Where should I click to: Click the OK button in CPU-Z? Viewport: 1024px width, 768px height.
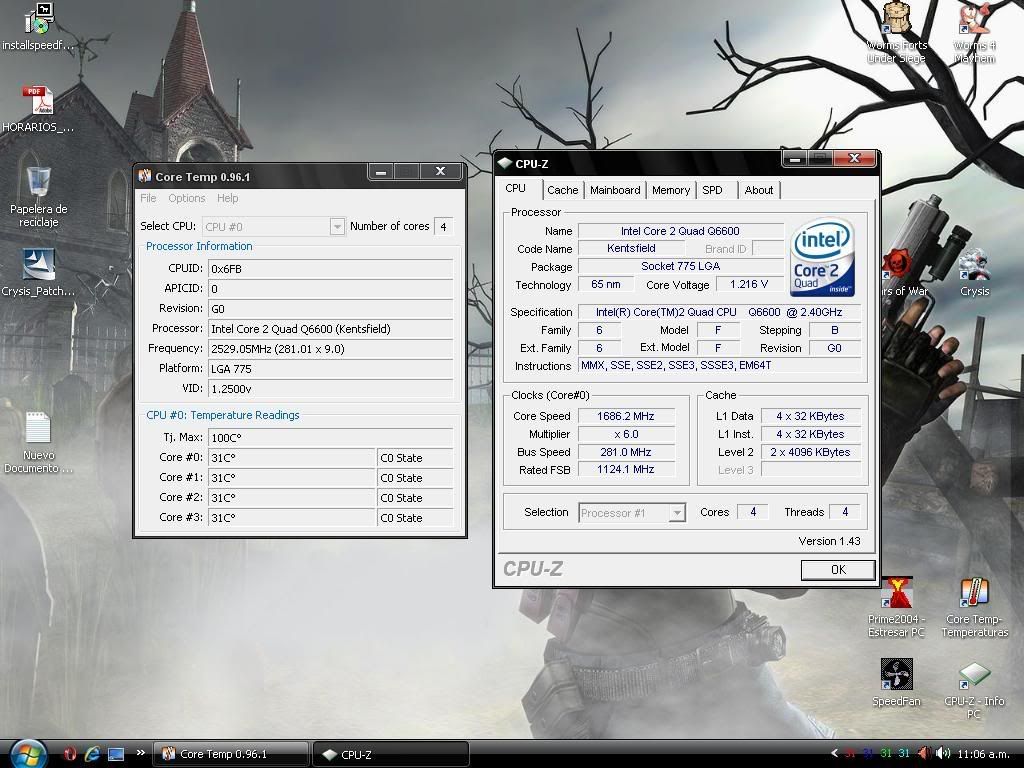[838, 569]
